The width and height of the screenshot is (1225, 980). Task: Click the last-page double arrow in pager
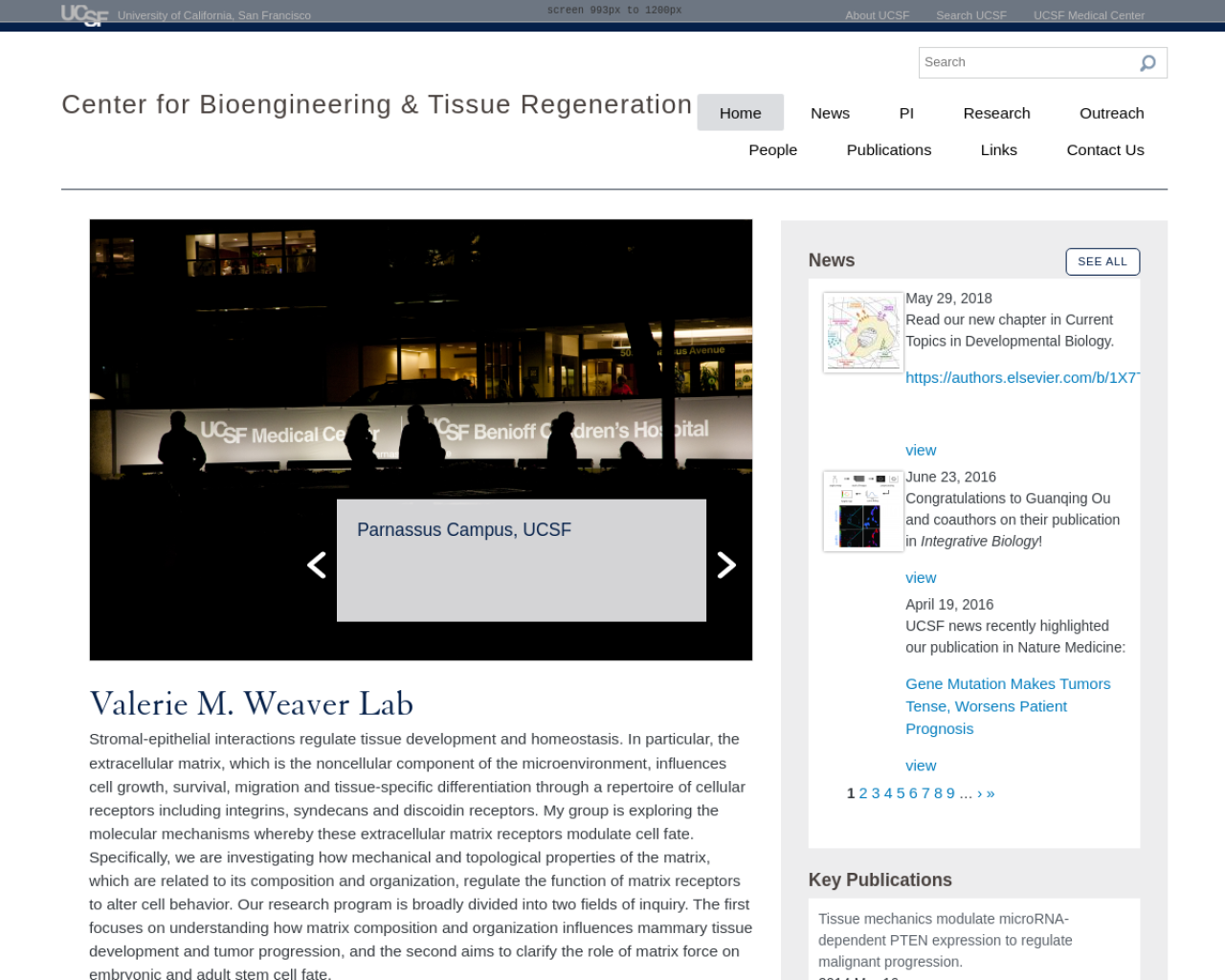coord(991,793)
